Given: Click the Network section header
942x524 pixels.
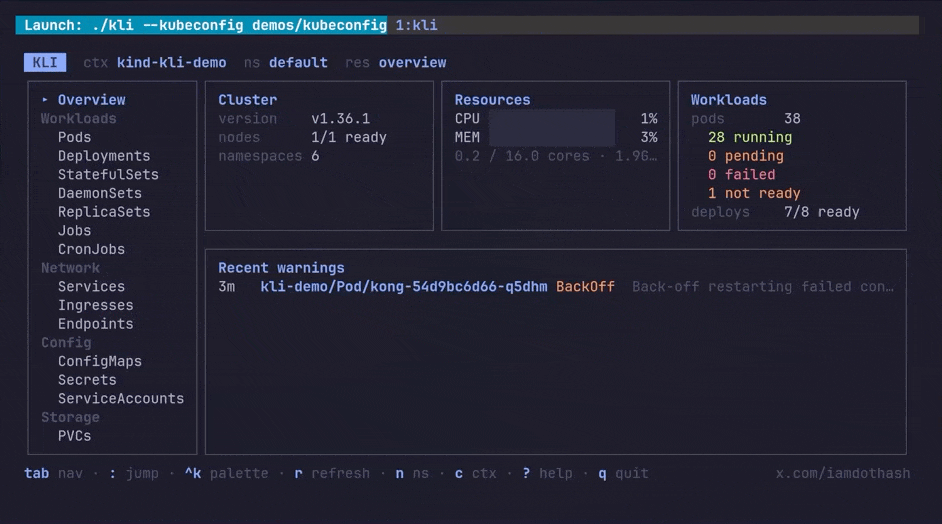Looking at the screenshot, I should 70,267.
